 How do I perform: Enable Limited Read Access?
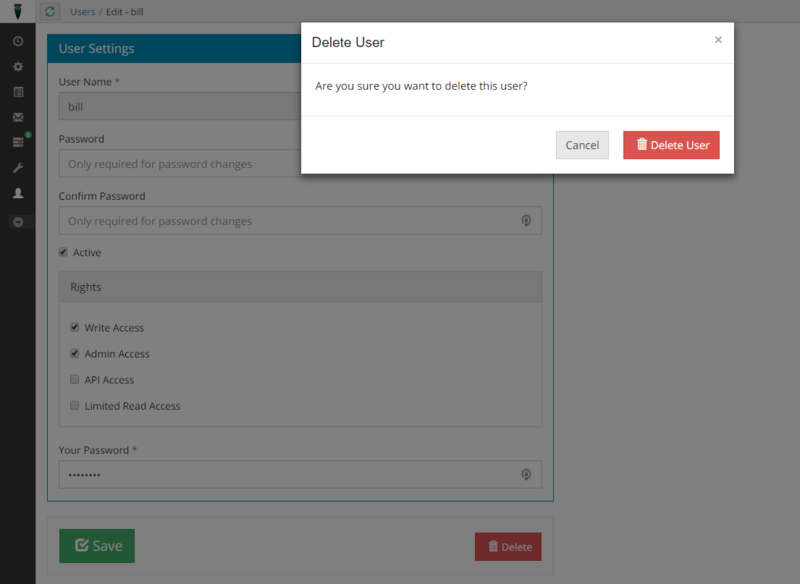click(x=74, y=405)
